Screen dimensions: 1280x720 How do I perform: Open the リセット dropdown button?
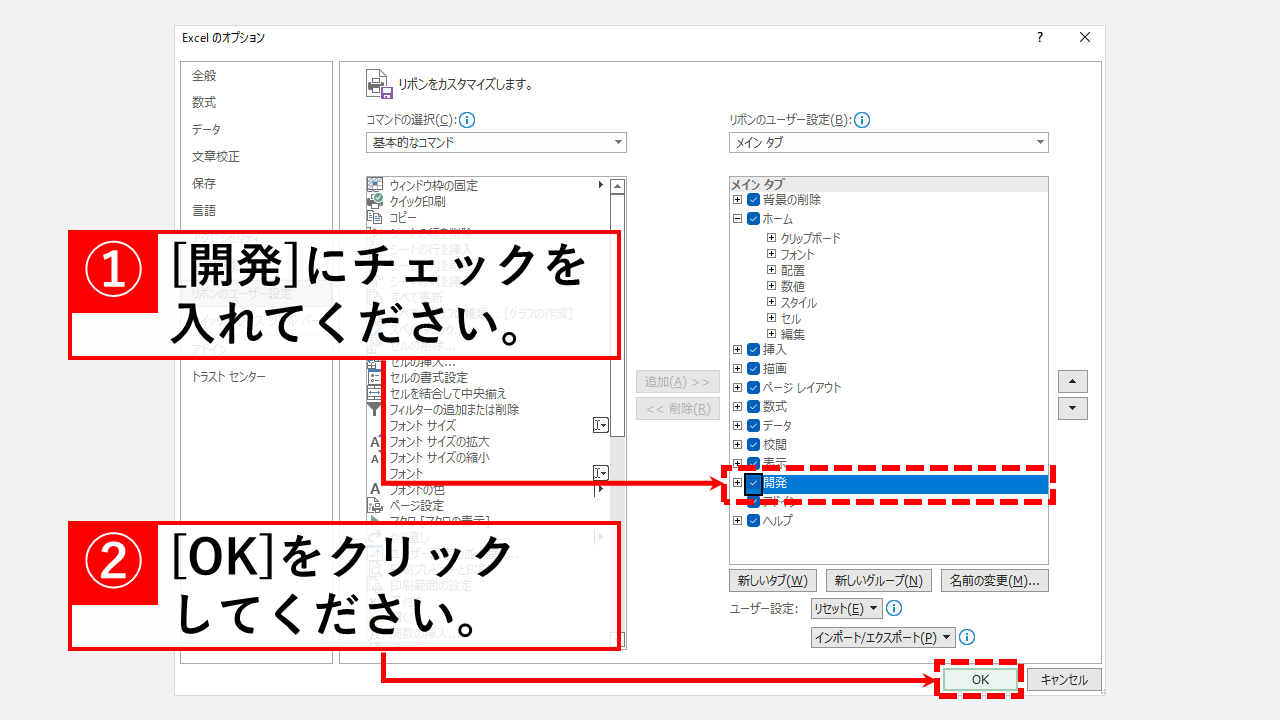[x=847, y=608]
